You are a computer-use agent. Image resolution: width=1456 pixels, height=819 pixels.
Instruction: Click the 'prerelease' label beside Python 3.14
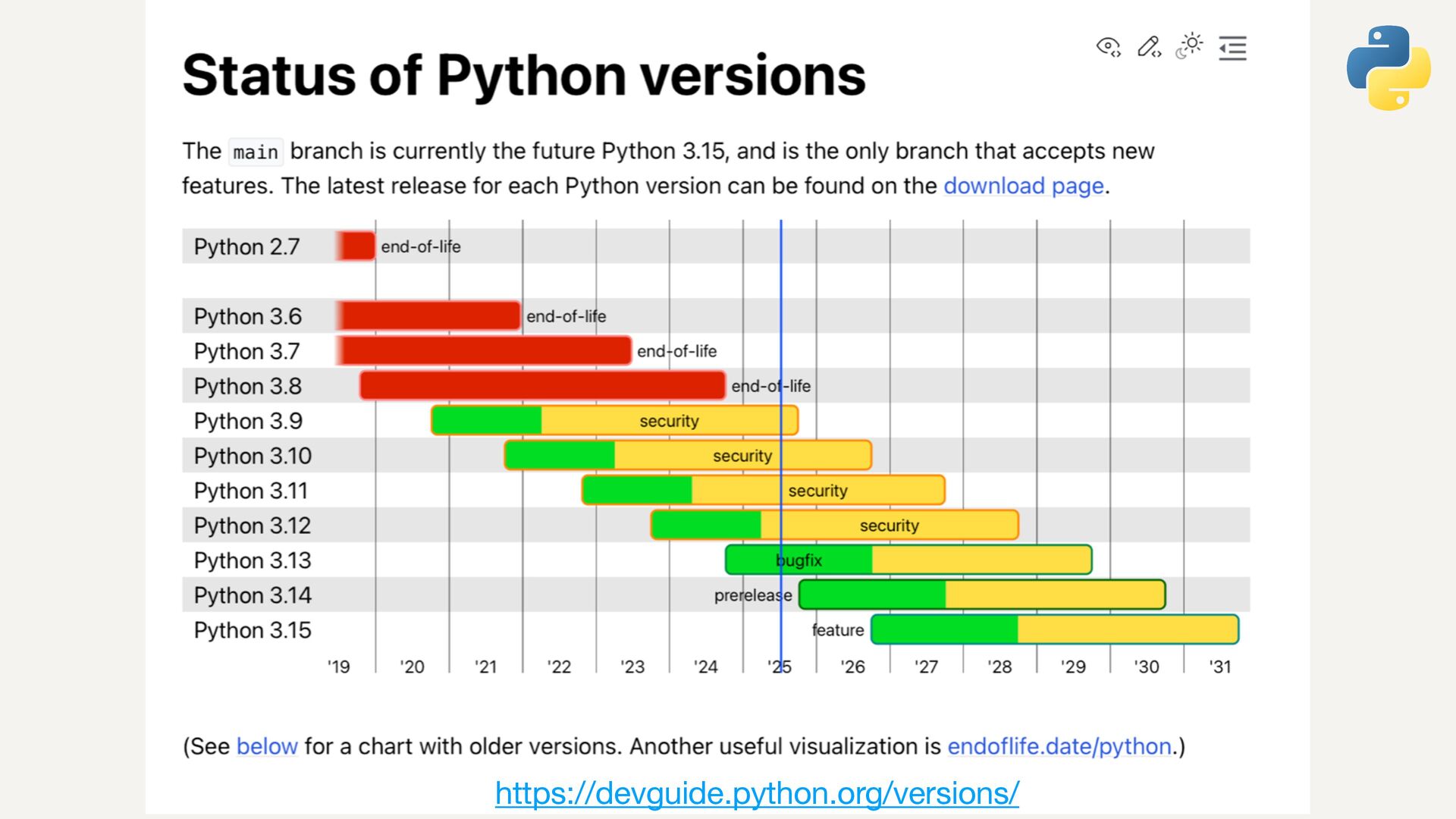tap(752, 595)
